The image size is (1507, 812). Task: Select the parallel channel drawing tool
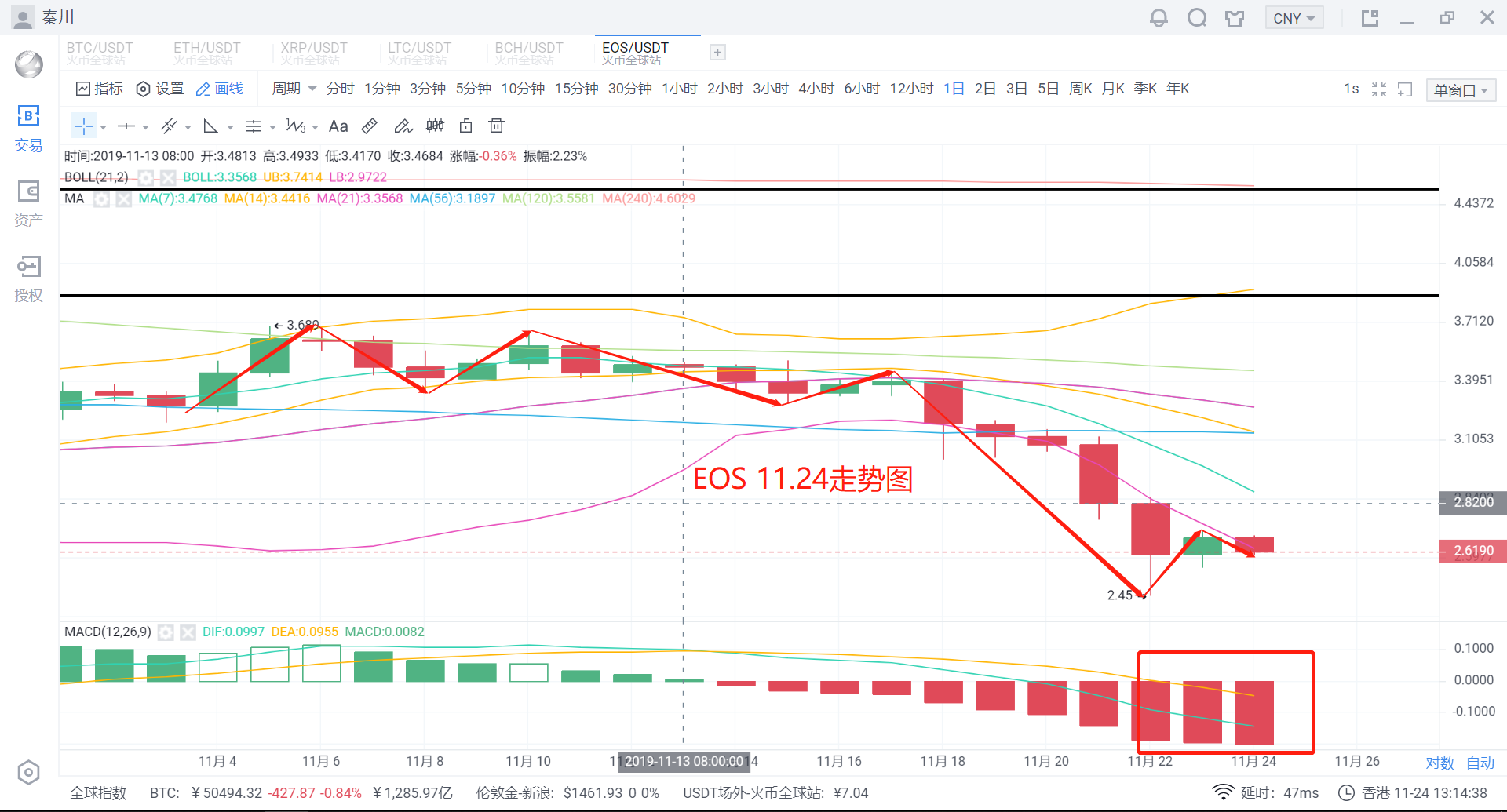pos(169,126)
